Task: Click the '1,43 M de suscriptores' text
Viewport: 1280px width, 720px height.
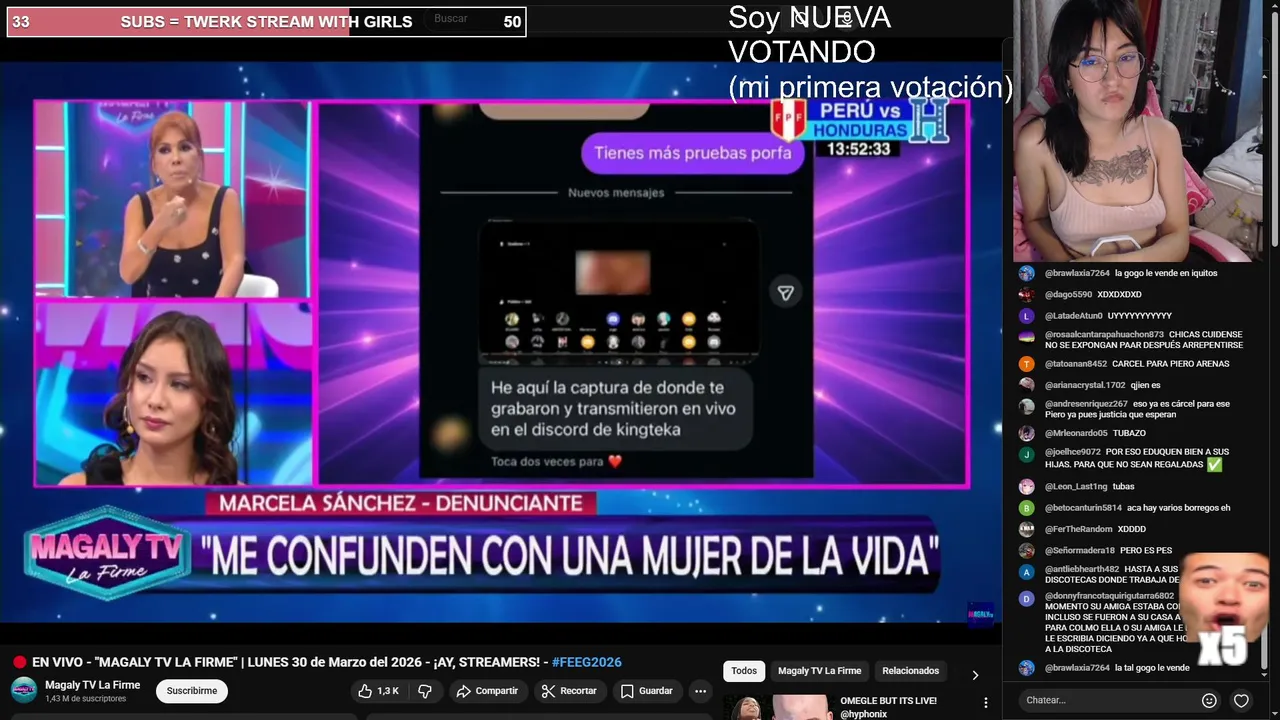Action: click(x=85, y=699)
